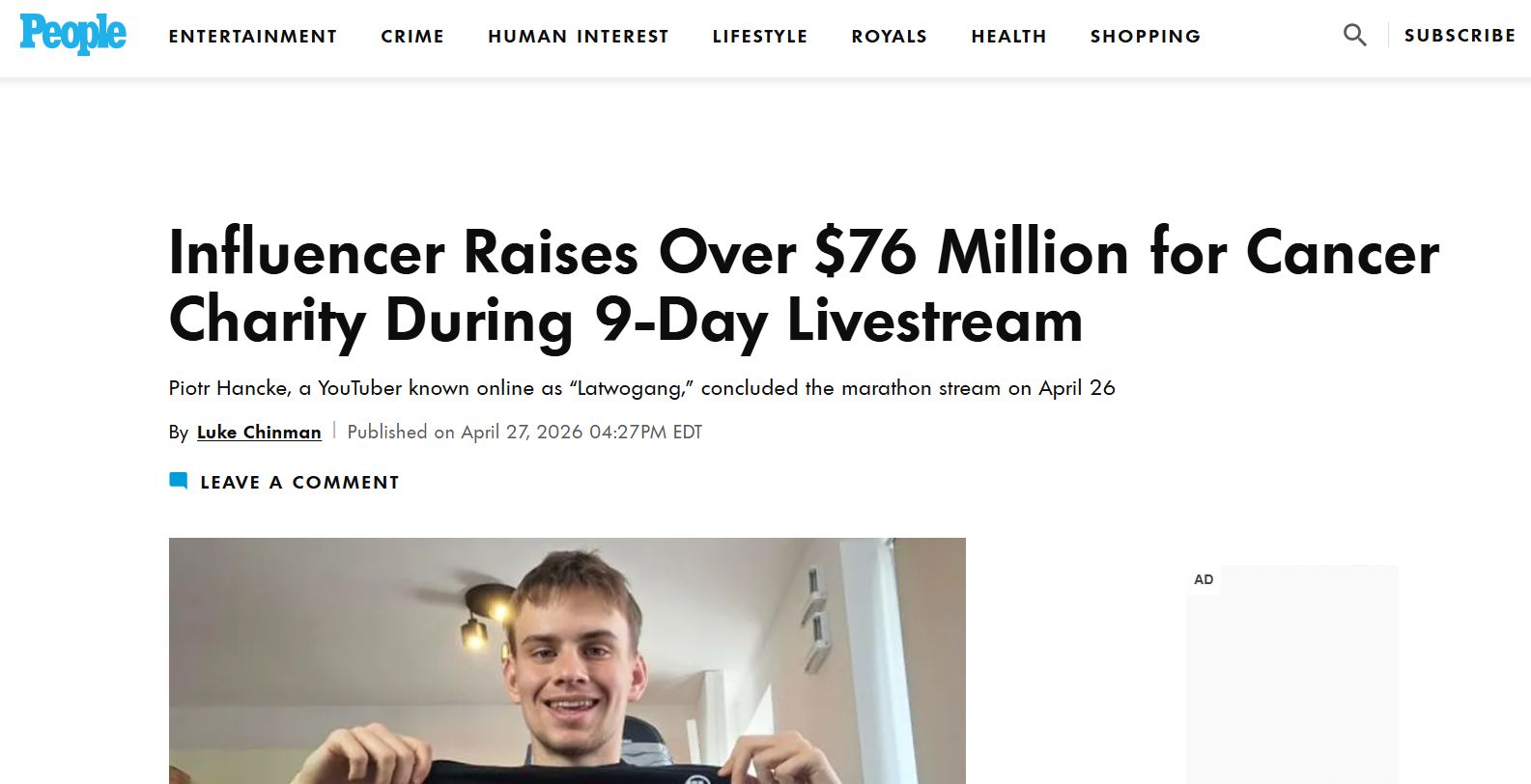The height and width of the screenshot is (784, 1531).
Task: Click the blue comment bubble icon
Action: (179, 481)
